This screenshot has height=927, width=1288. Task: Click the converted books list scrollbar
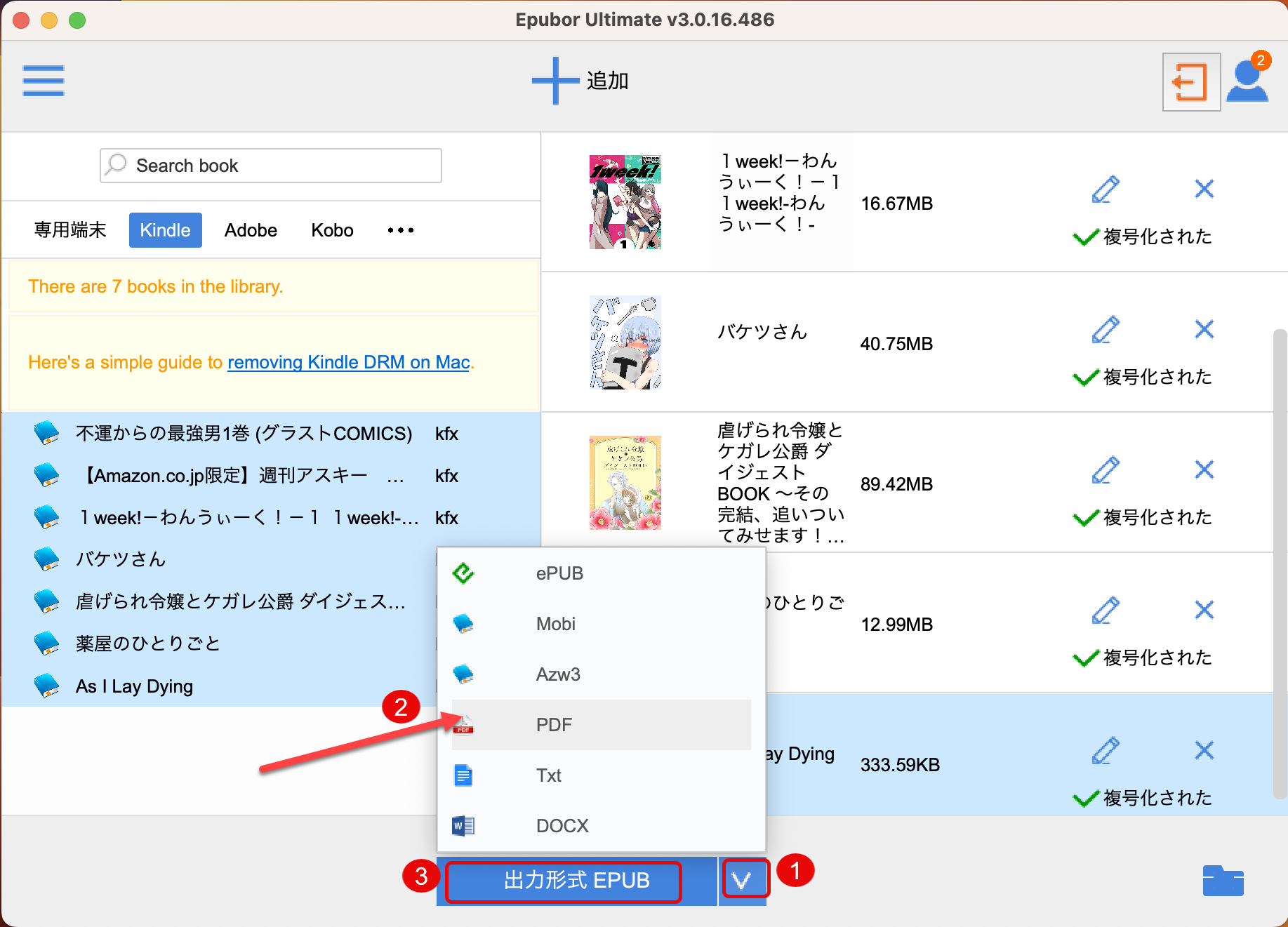[1280, 563]
